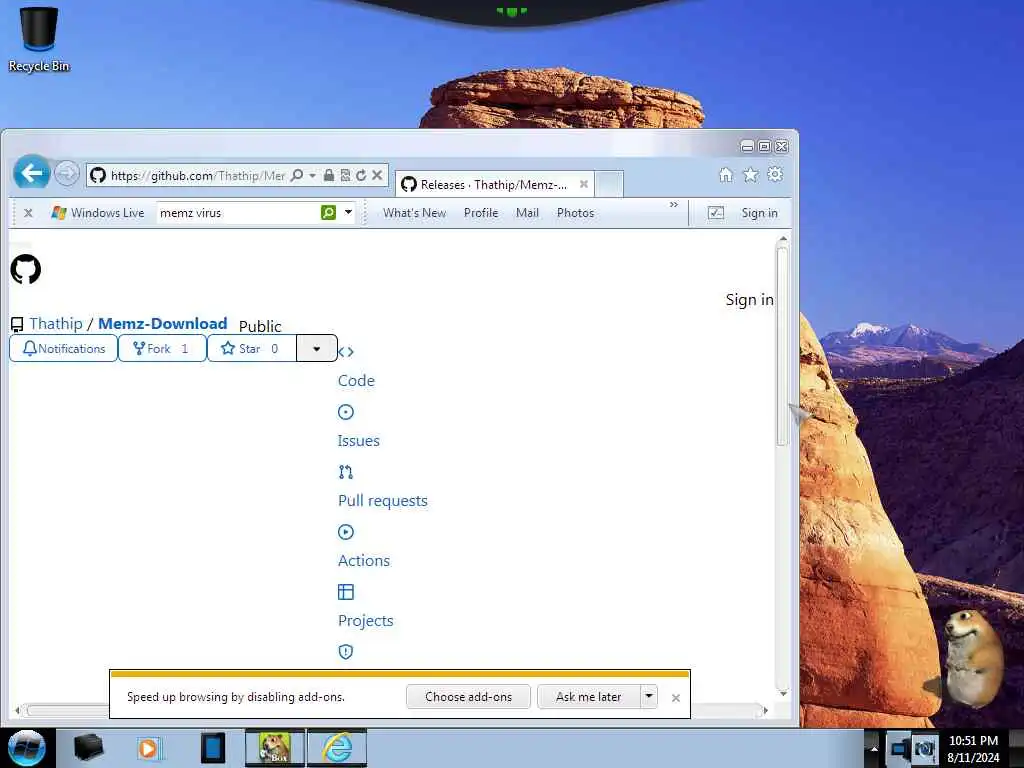The height and width of the screenshot is (768, 1024).
Task: Open Favorites star icon
Action: point(750,174)
